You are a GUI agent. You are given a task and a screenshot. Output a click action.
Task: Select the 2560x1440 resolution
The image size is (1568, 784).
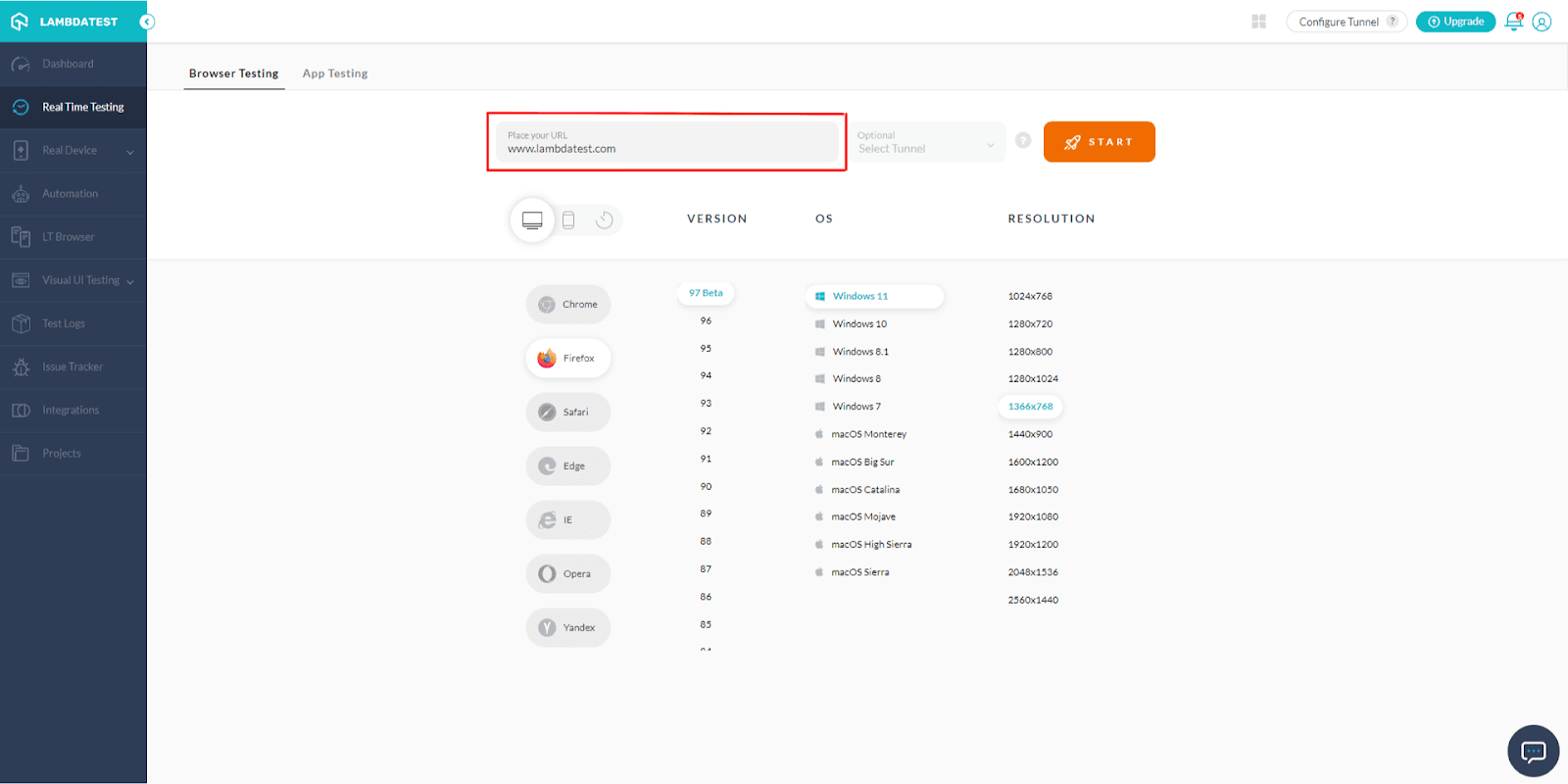[x=1033, y=600]
